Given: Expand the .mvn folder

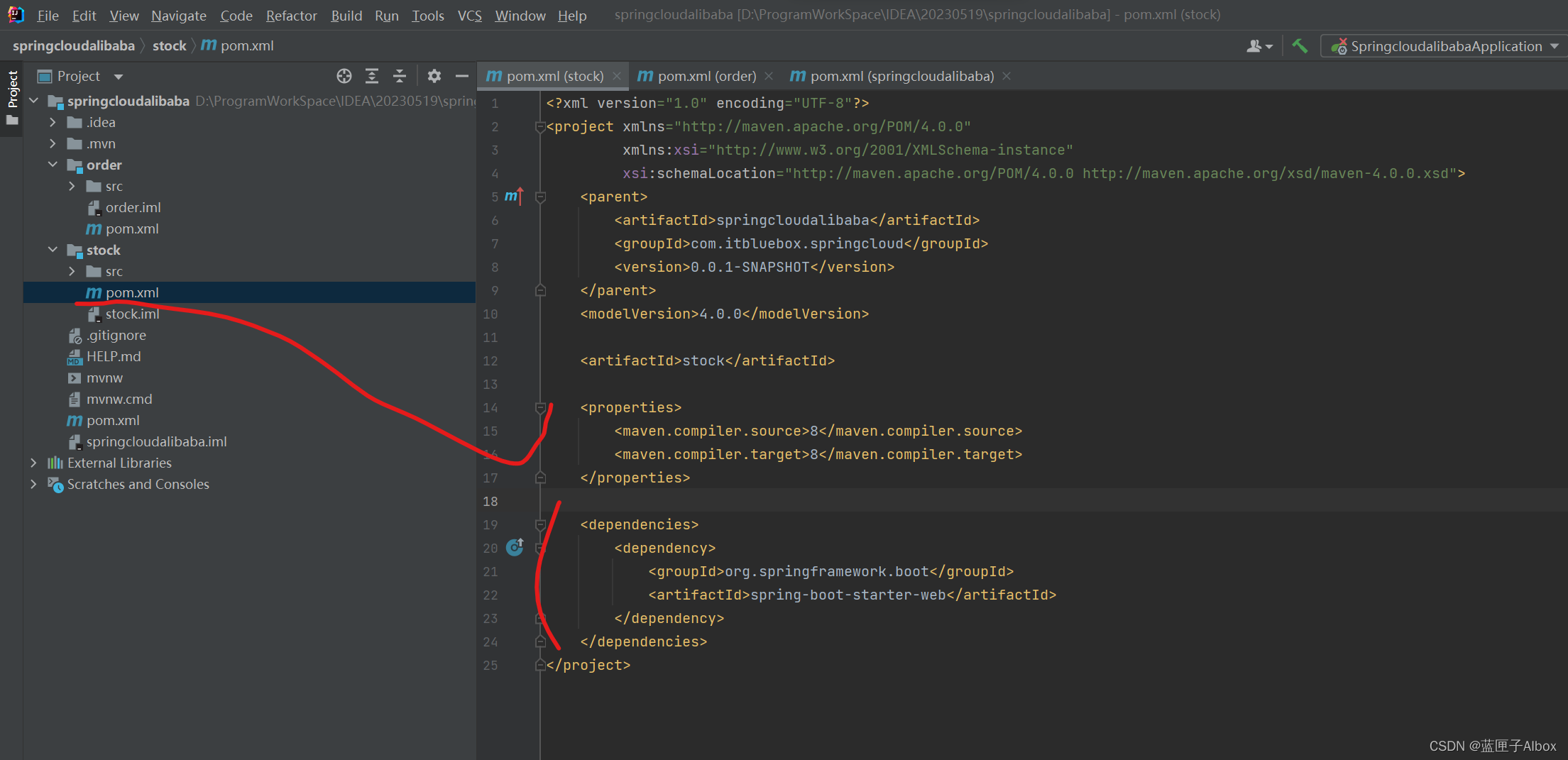Looking at the screenshot, I should 53,143.
